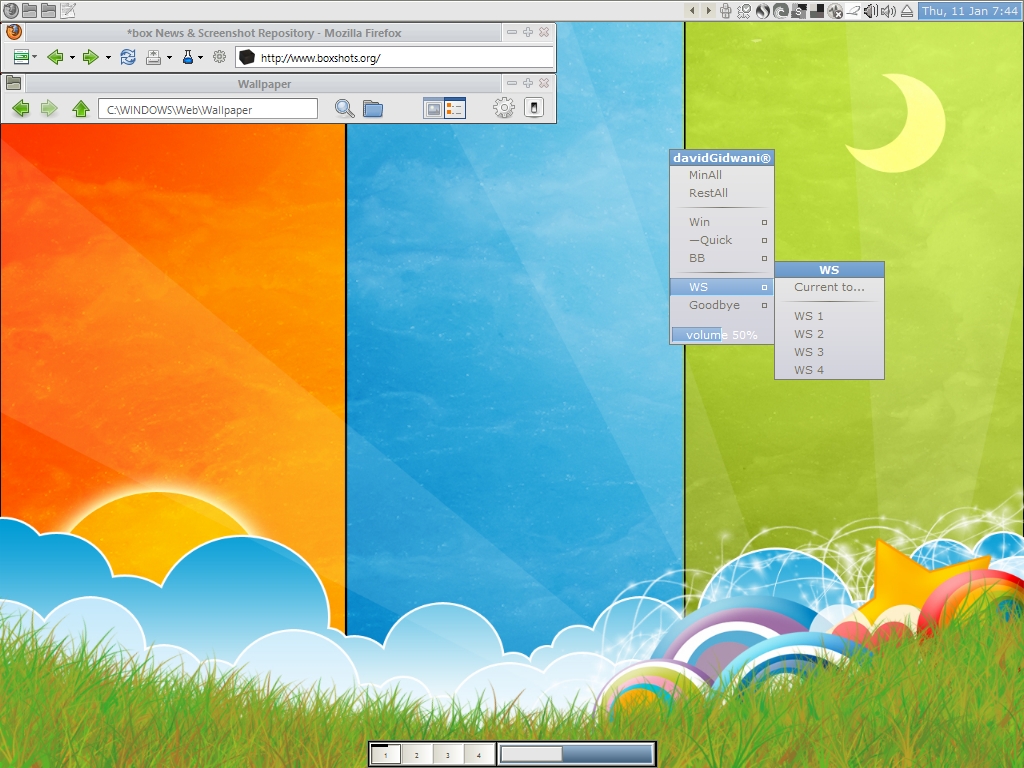Click the gear icon in Firefox toolbar
This screenshot has width=1024, height=768.
click(x=219, y=57)
